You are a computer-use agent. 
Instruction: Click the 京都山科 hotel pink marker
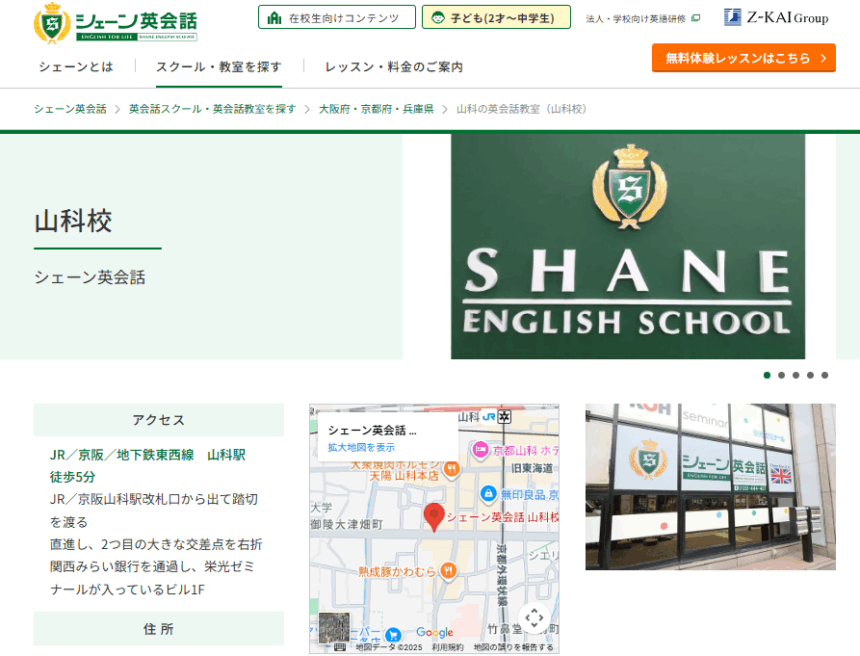click(x=480, y=449)
